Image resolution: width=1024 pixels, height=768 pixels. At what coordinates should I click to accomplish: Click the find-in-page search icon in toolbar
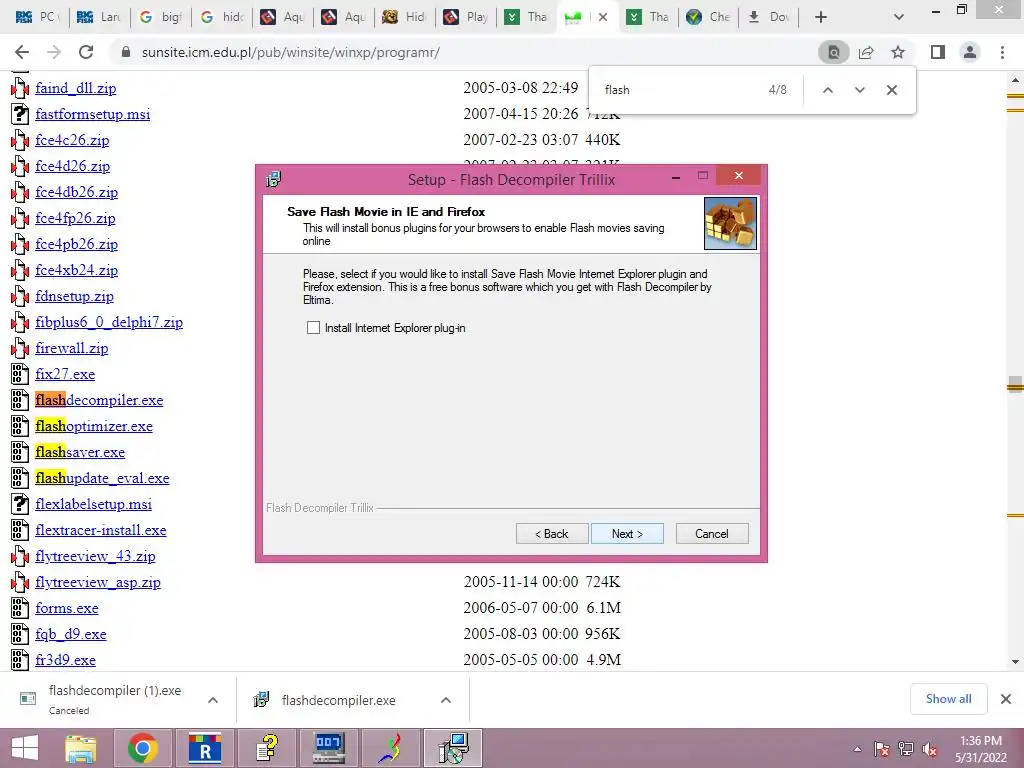click(x=834, y=52)
